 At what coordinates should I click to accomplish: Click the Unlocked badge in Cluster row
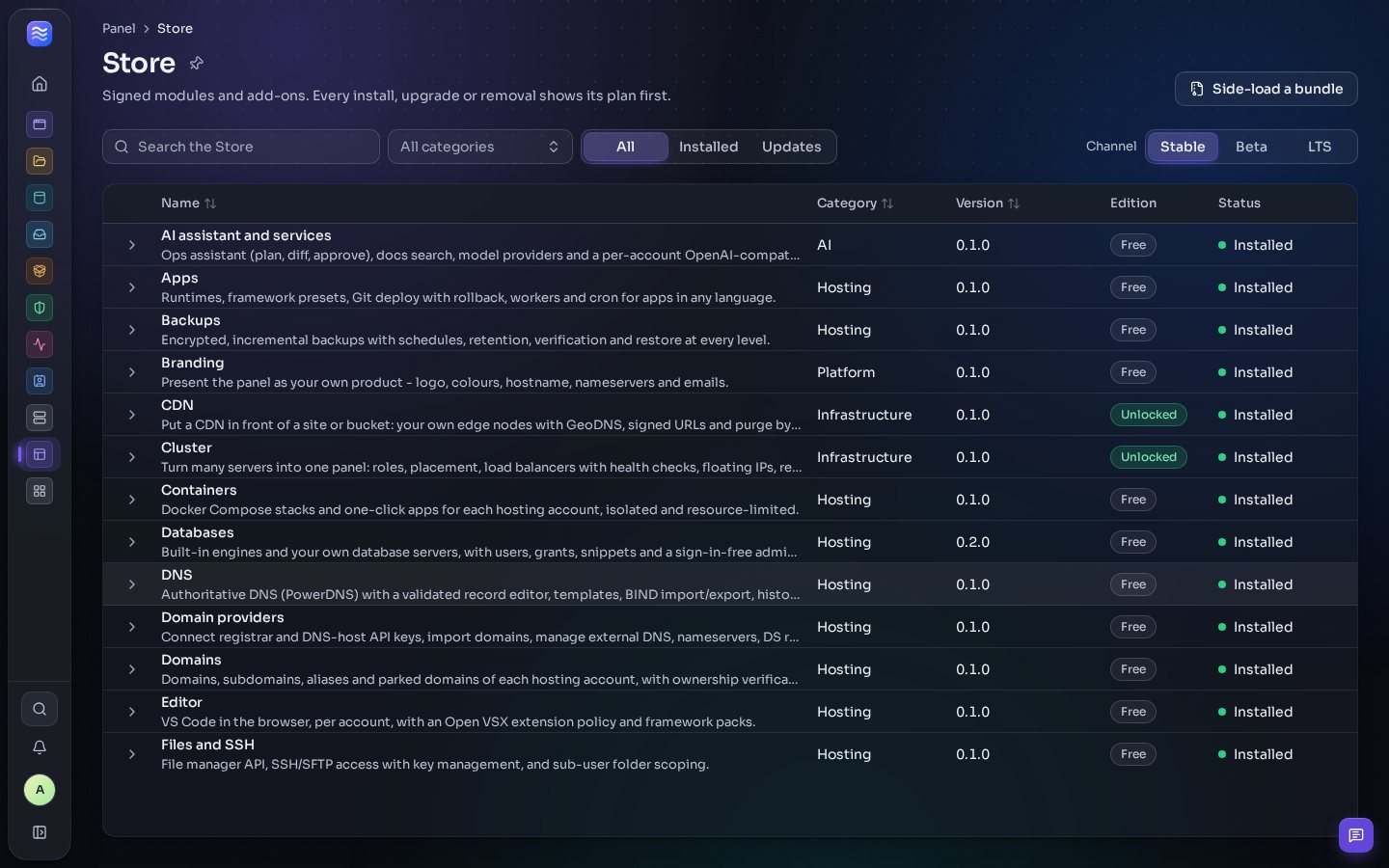[1148, 457]
